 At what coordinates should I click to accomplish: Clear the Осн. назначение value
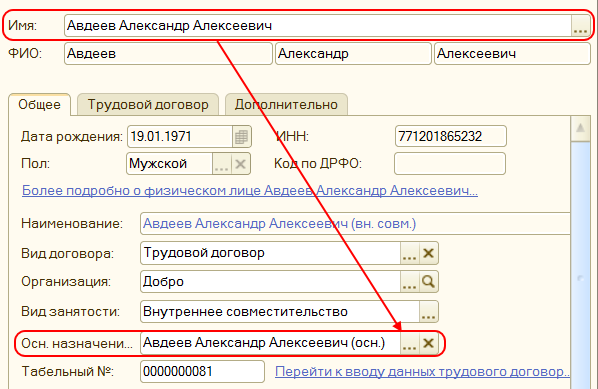(428, 343)
